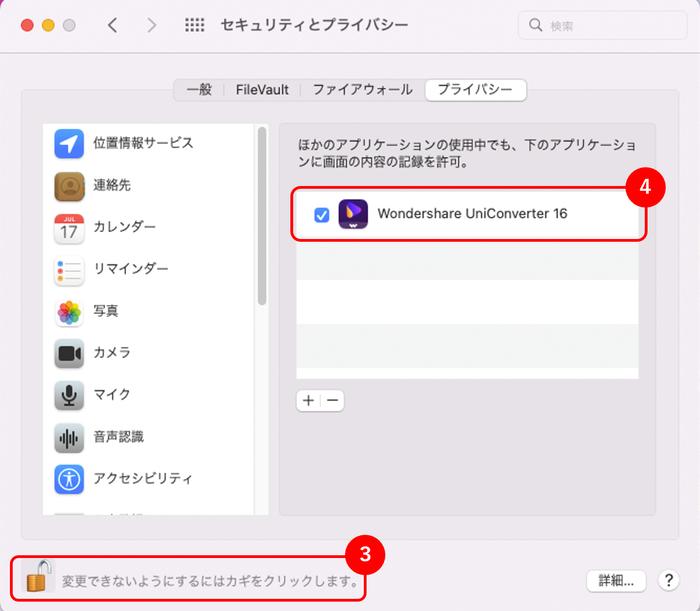Close the preferences window with red button
Screen dimensions: 700x611
click(x=27, y=25)
